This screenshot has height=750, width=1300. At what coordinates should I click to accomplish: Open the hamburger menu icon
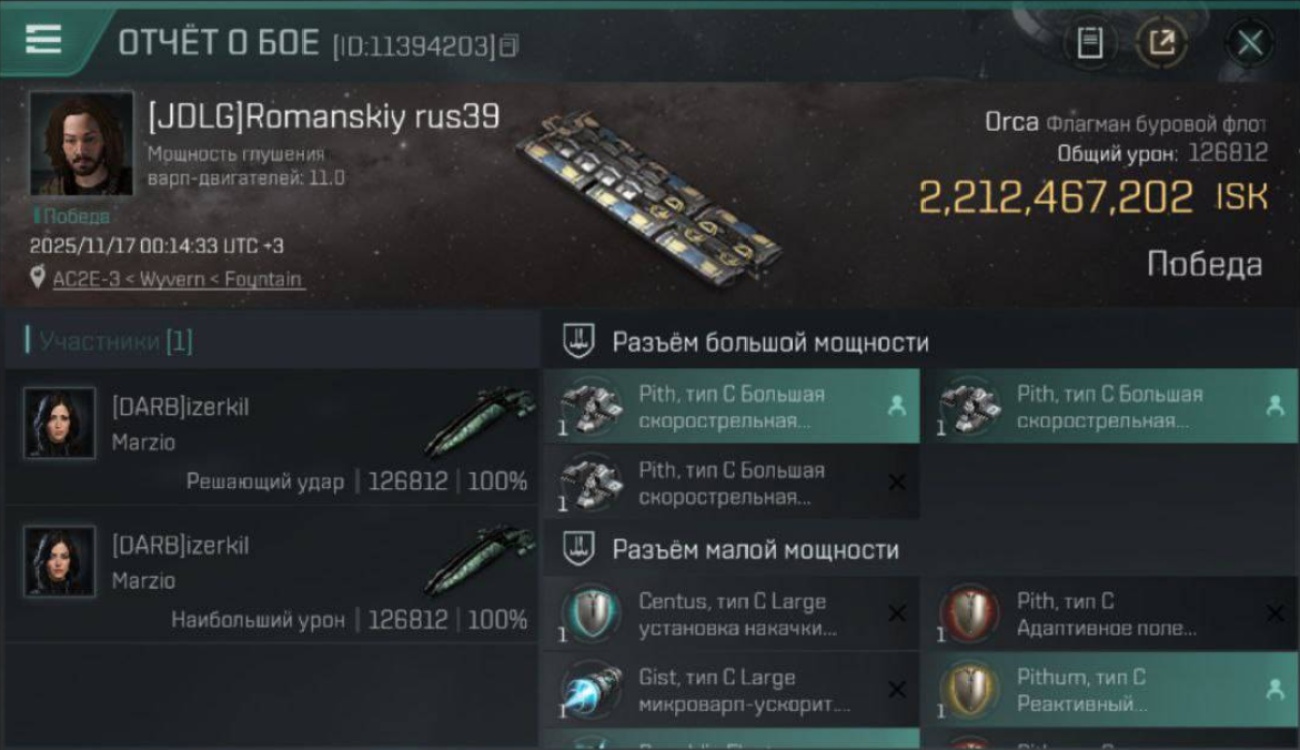click(x=43, y=40)
